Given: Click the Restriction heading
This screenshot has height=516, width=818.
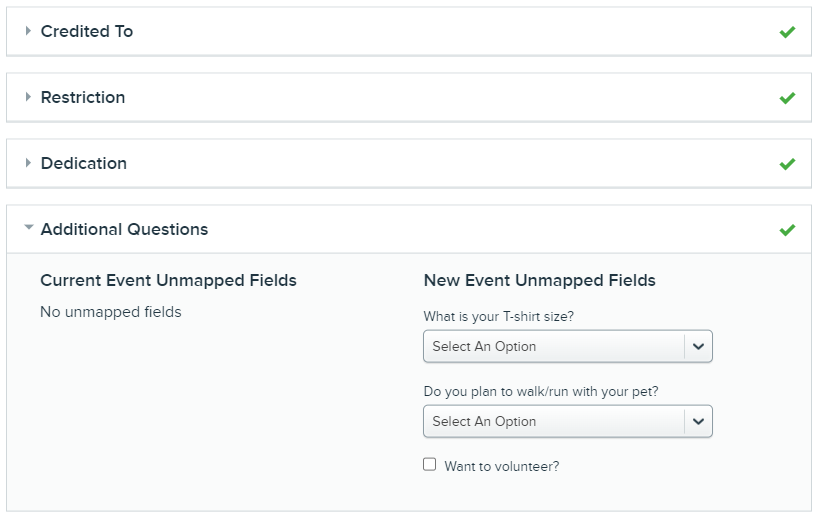Looking at the screenshot, I should (x=83, y=97).
